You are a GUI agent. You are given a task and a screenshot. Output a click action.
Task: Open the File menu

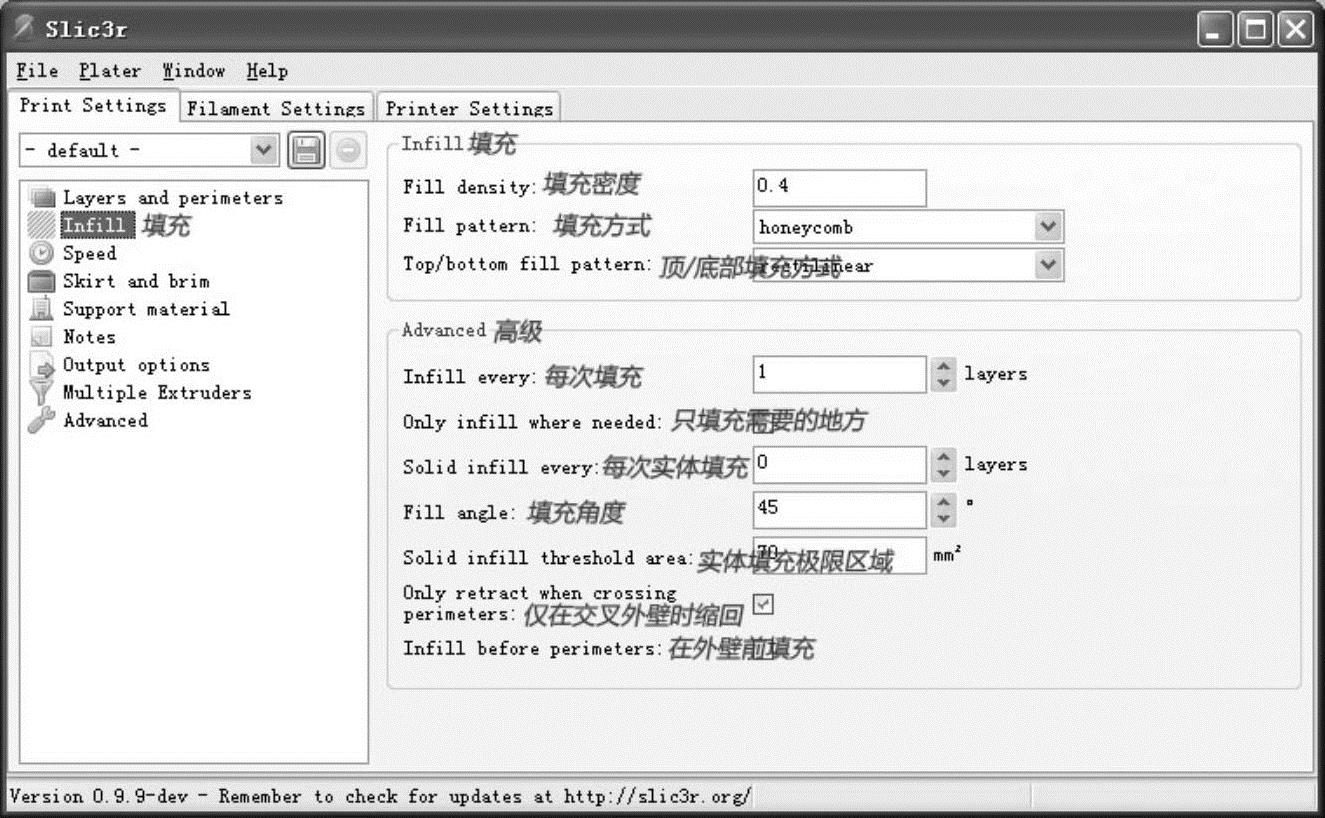(38, 71)
